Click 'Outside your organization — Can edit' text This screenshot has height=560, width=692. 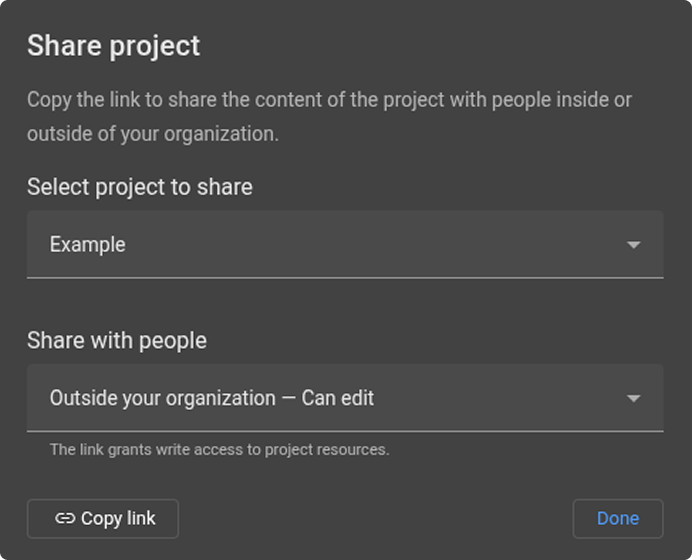coord(212,398)
